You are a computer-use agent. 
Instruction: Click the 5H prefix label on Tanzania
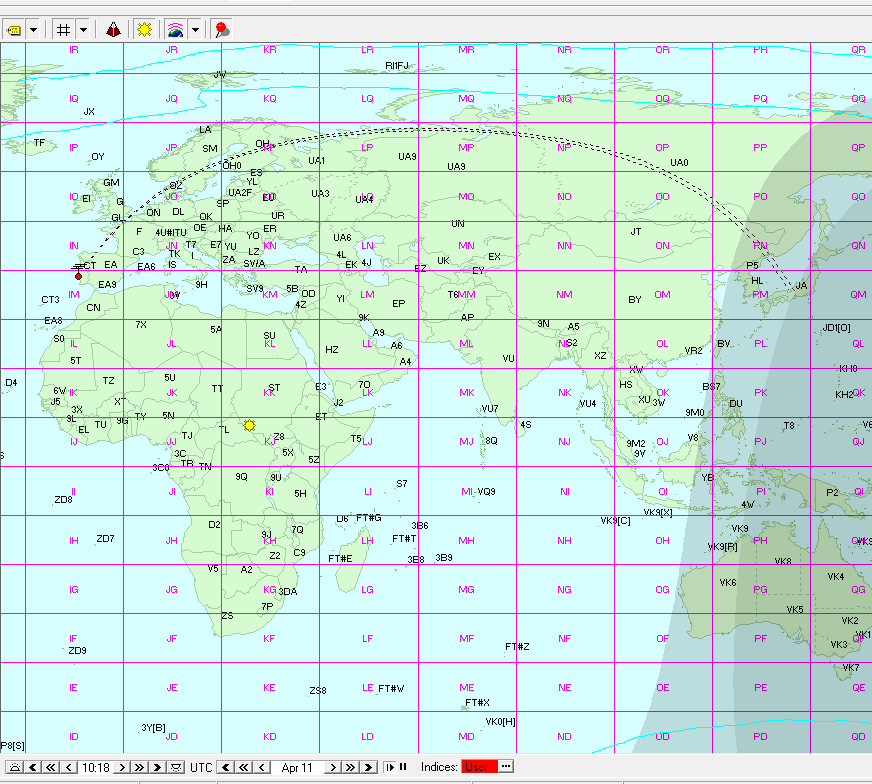300,493
